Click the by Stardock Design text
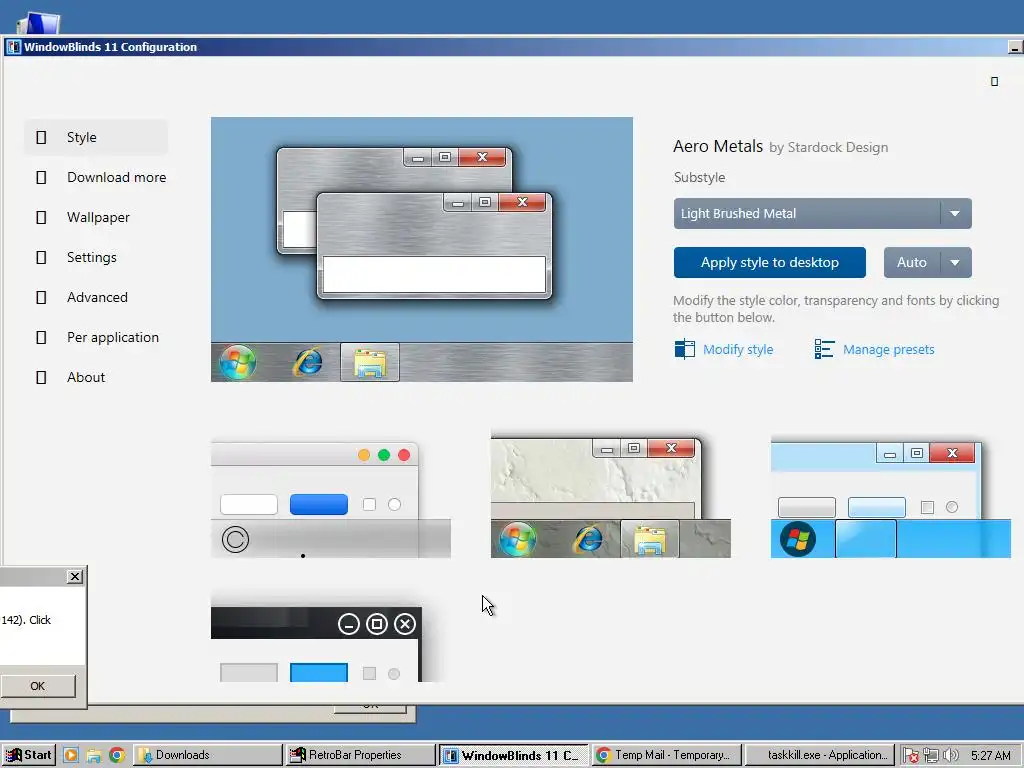Image resolution: width=1024 pixels, height=768 pixels. pos(829,148)
